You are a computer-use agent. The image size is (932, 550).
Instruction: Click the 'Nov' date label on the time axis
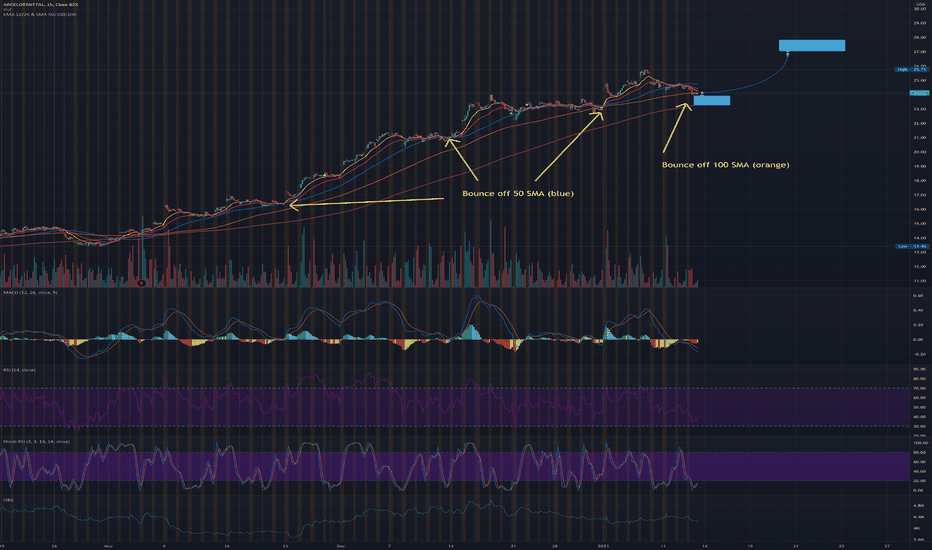(x=108, y=545)
